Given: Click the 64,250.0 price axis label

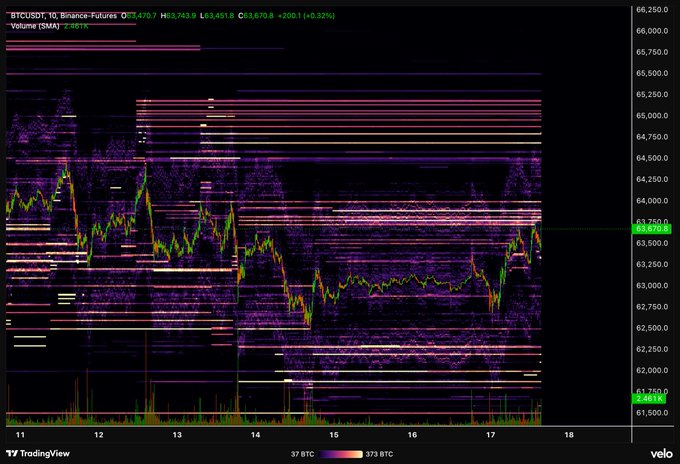Looking at the screenshot, I should tap(652, 180).
